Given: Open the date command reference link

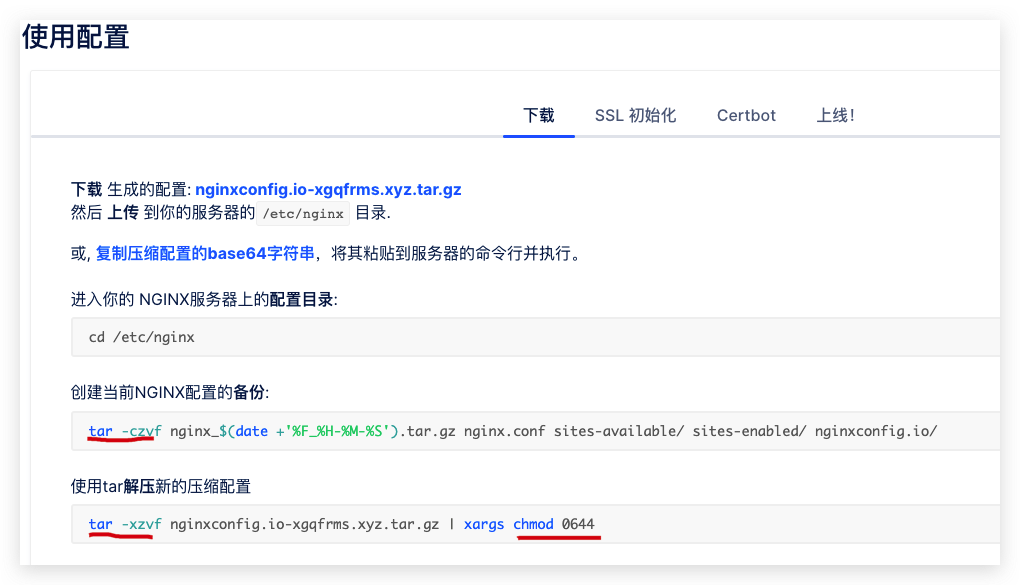Looking at the screenshot, I should [251, 432].
